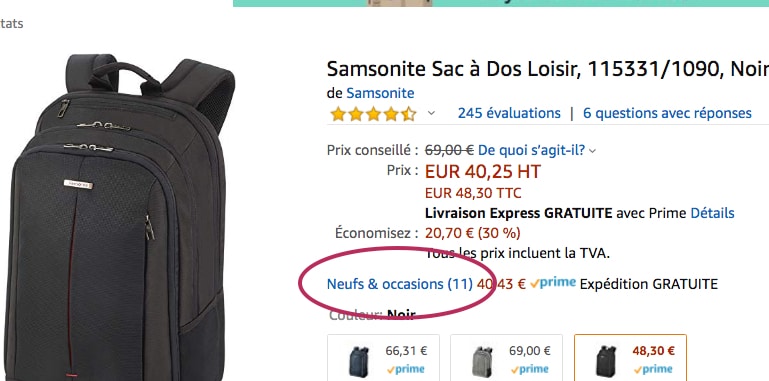Click the chevron after De quoi s'agit-il?
Screen dimensions: 769x381
[592, 151]
